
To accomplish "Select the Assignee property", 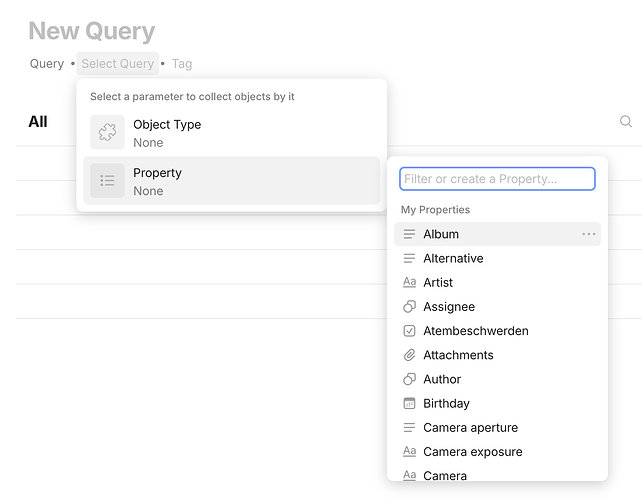I will pos(497,307).
